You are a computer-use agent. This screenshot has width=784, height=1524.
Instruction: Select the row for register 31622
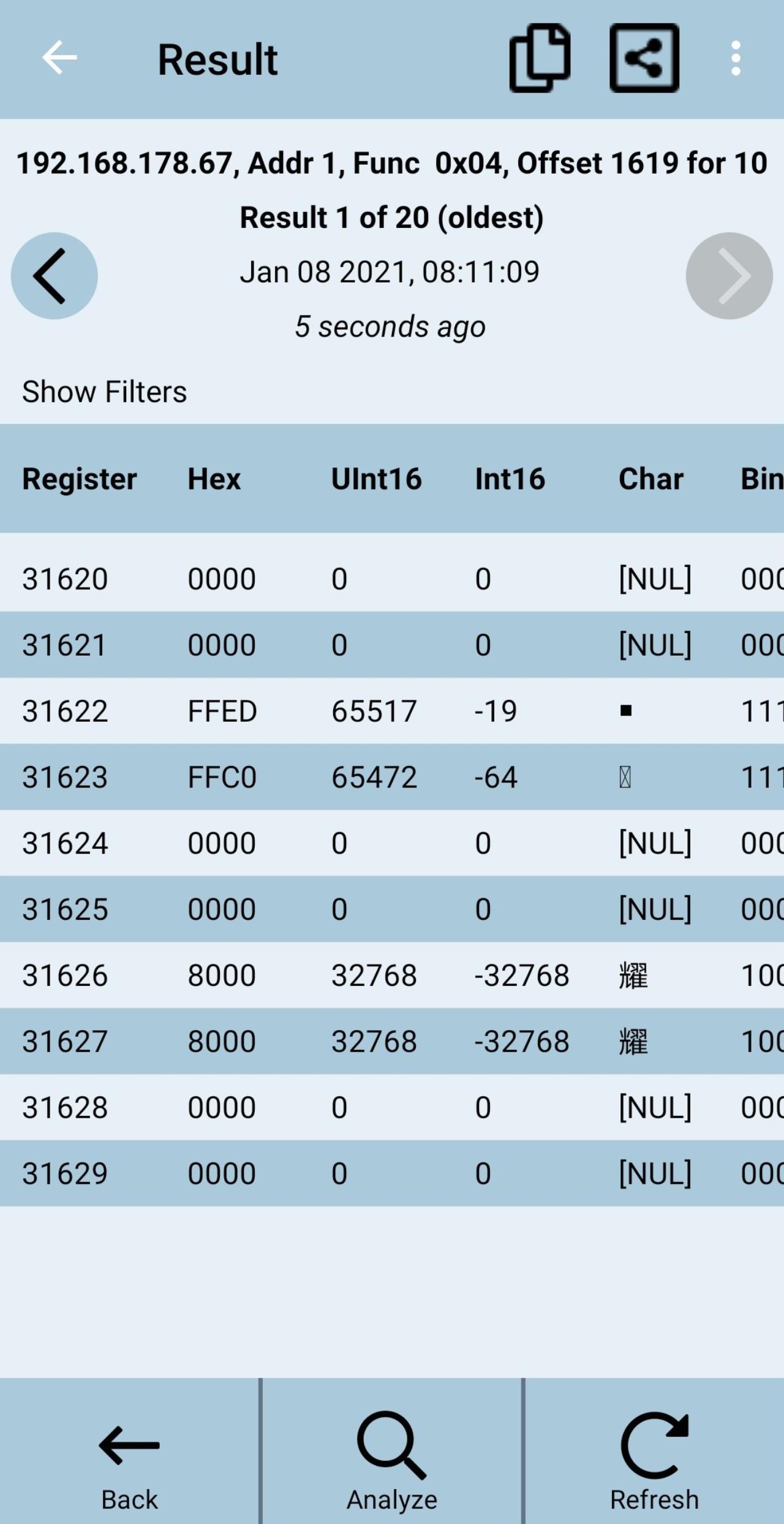392,711
